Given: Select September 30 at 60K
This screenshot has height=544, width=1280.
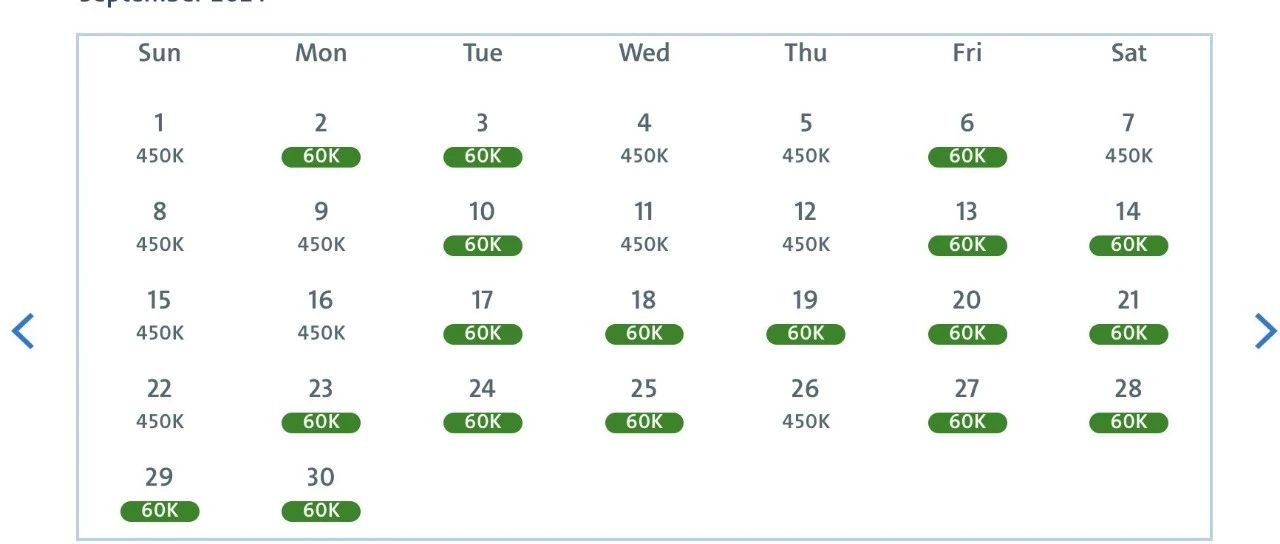Looking at the screenshot, I should pos(321,493).
